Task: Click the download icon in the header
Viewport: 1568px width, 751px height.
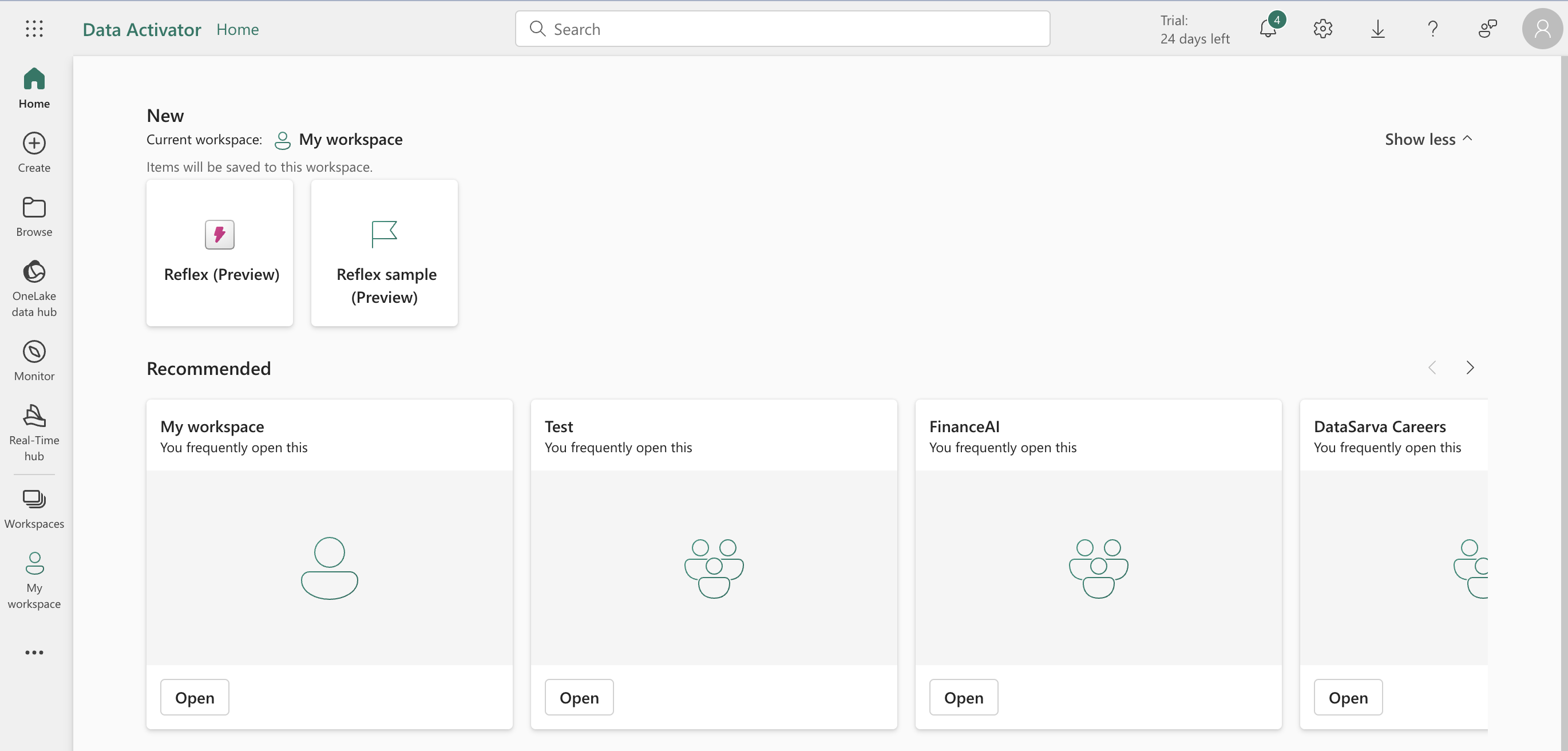Action: tap(1377, 29)
